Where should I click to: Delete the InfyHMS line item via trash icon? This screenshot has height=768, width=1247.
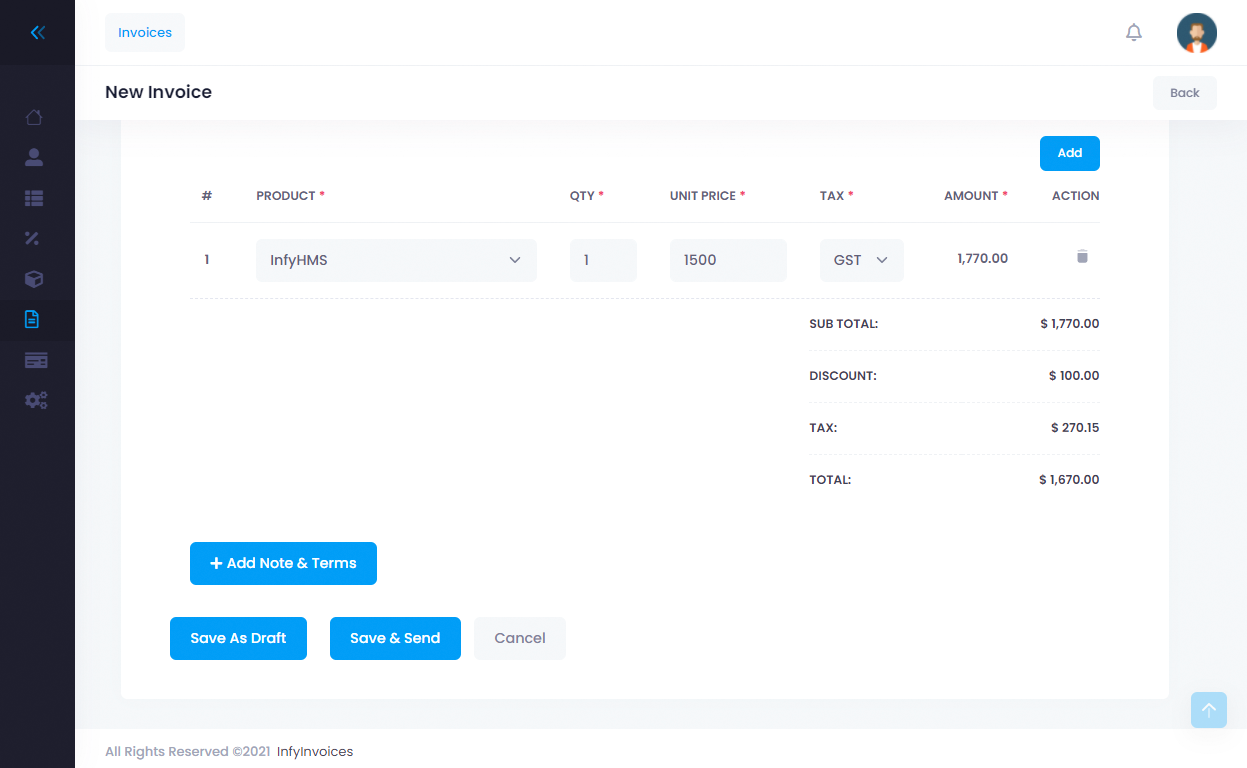pos(1082,257)
